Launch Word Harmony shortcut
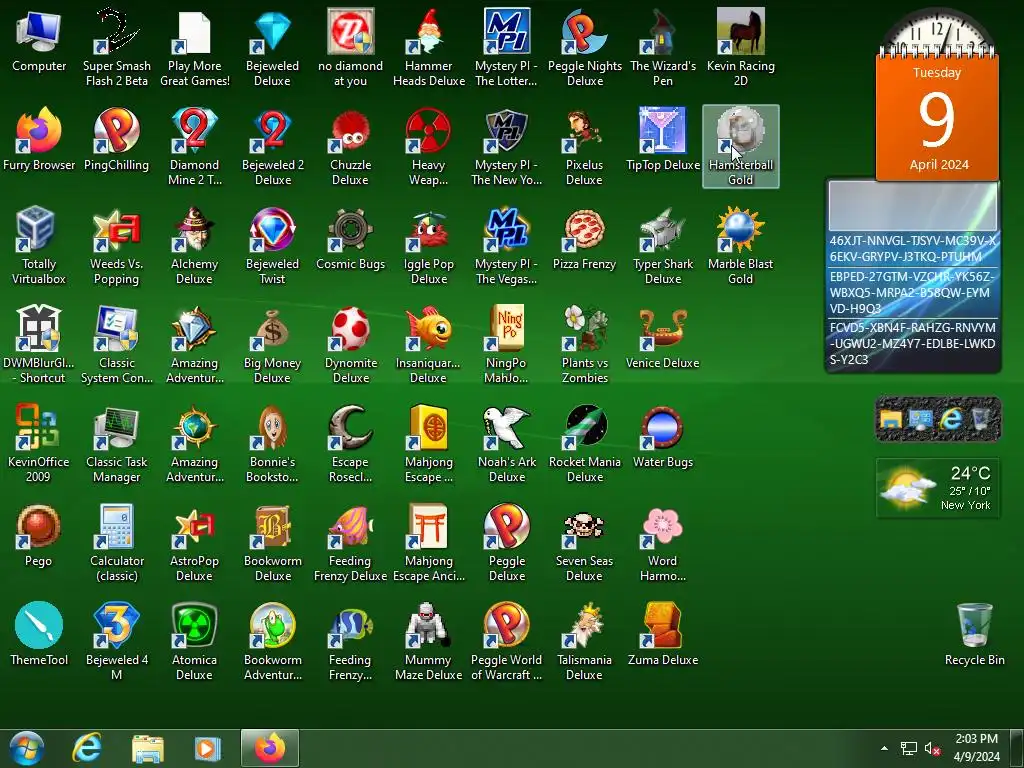 tap(663, 542)
